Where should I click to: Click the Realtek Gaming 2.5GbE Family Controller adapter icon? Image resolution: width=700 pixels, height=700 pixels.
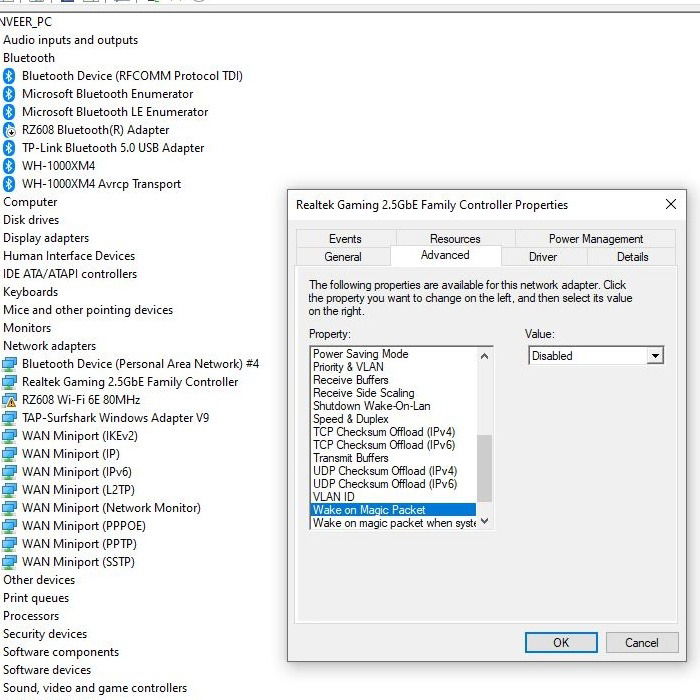pyautogui.click(x=9, y=382)
